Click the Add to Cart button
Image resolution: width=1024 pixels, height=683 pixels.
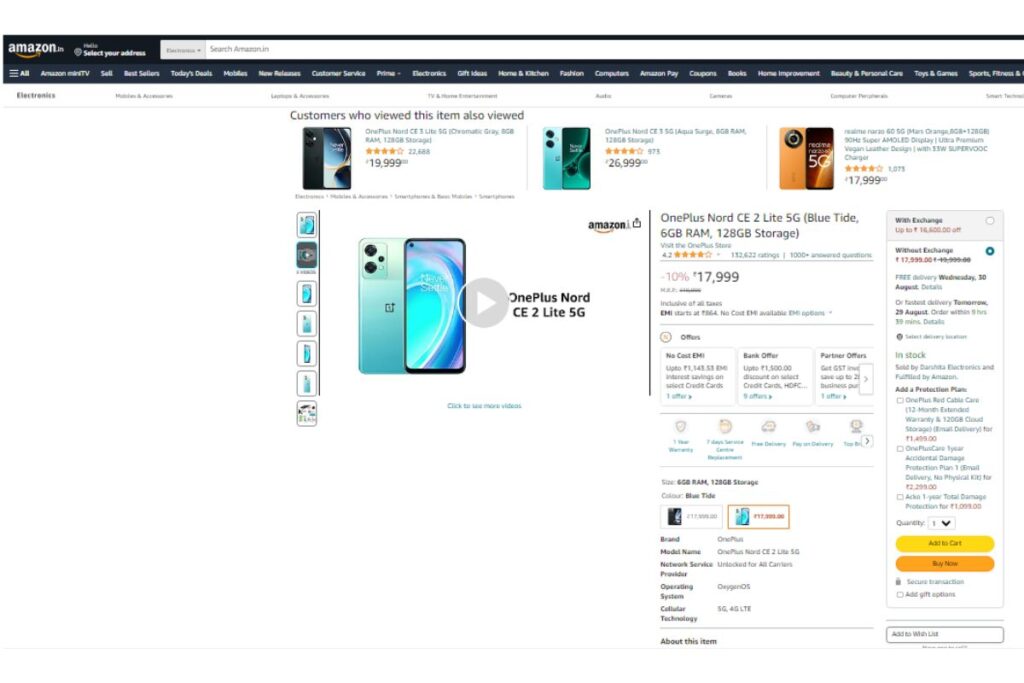tap(944, 543)
